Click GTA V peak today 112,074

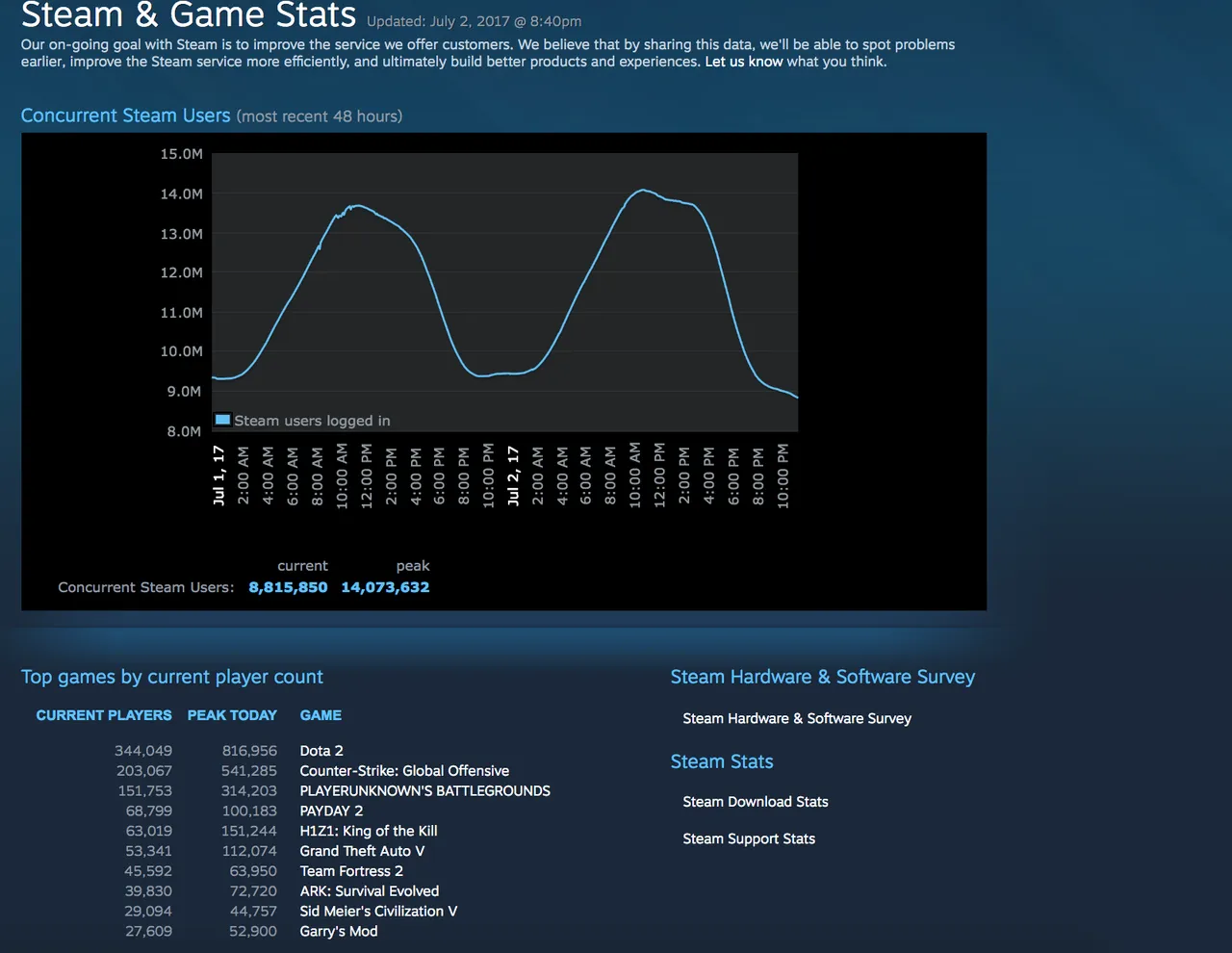pyautogui.click(x=249, y=851)
